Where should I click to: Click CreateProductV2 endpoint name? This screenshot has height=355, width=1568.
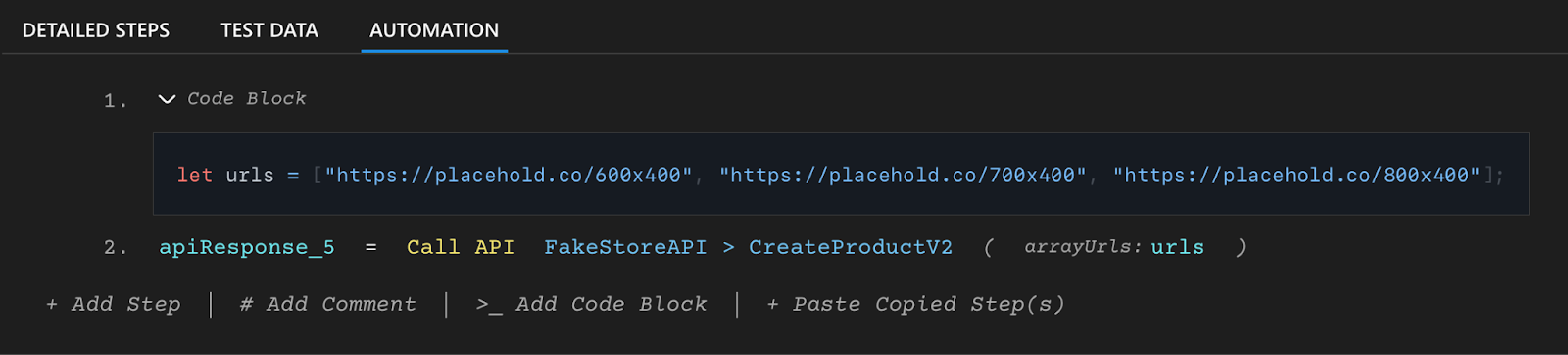[851, 247]
